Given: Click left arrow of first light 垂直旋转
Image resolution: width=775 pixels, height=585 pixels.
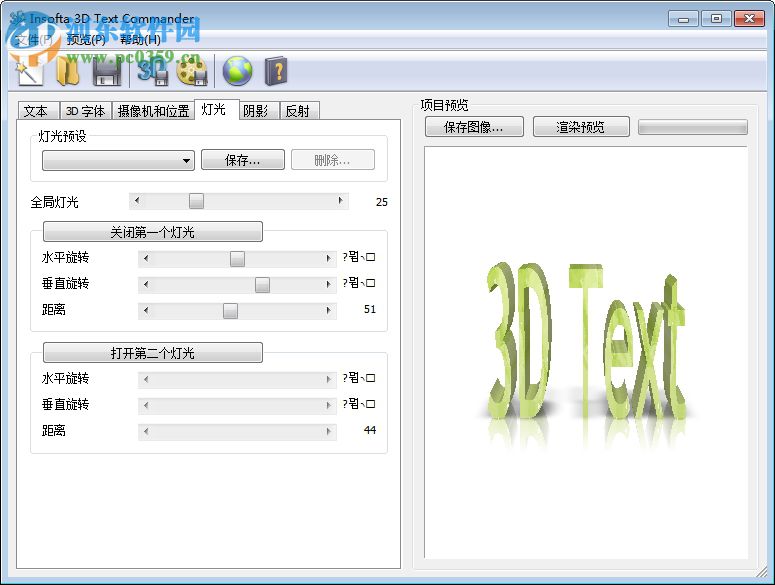Looking at the screenshot, I should [146, 285].
